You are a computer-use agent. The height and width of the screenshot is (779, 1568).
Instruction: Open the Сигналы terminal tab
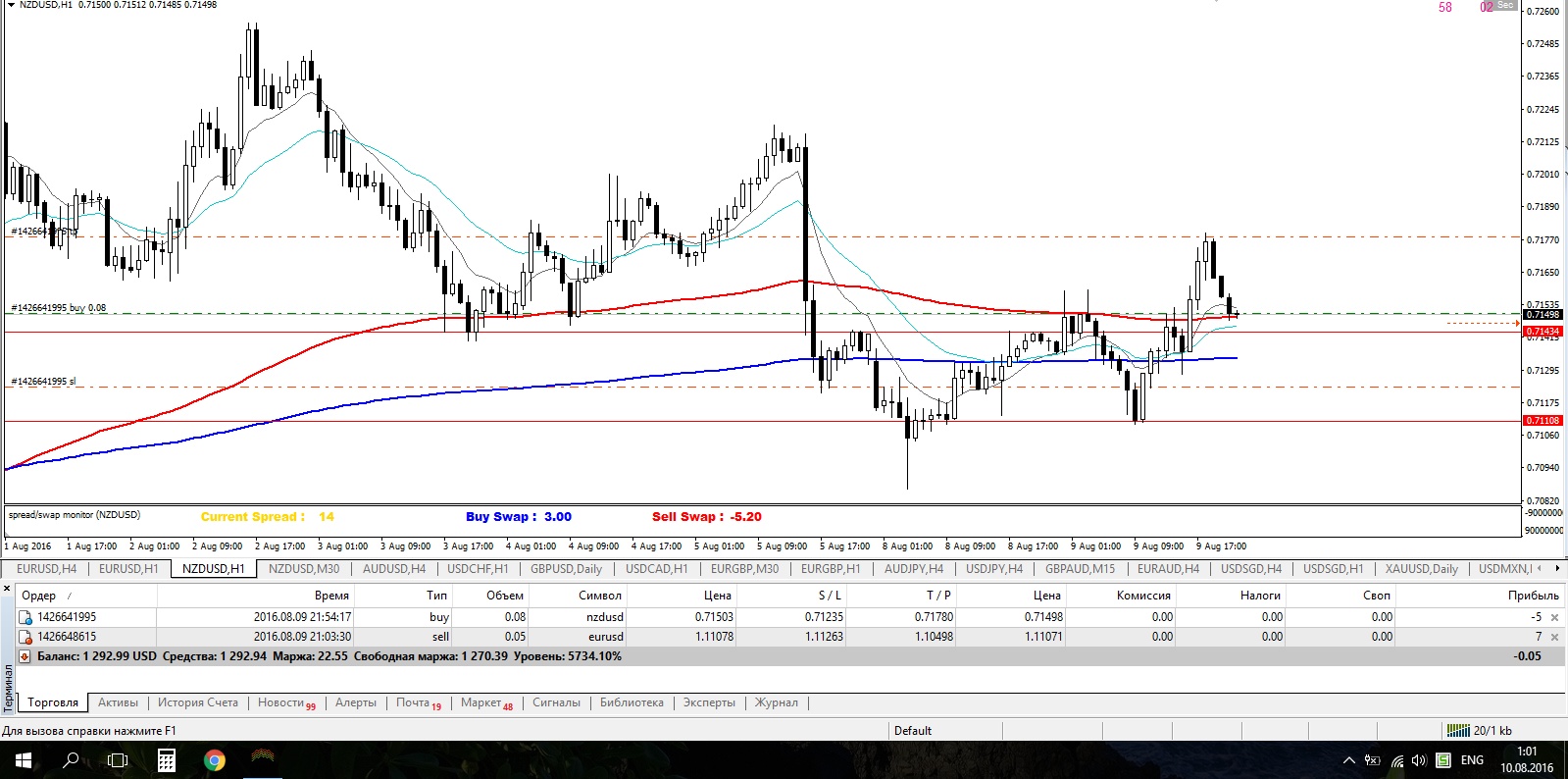[556, 702]
